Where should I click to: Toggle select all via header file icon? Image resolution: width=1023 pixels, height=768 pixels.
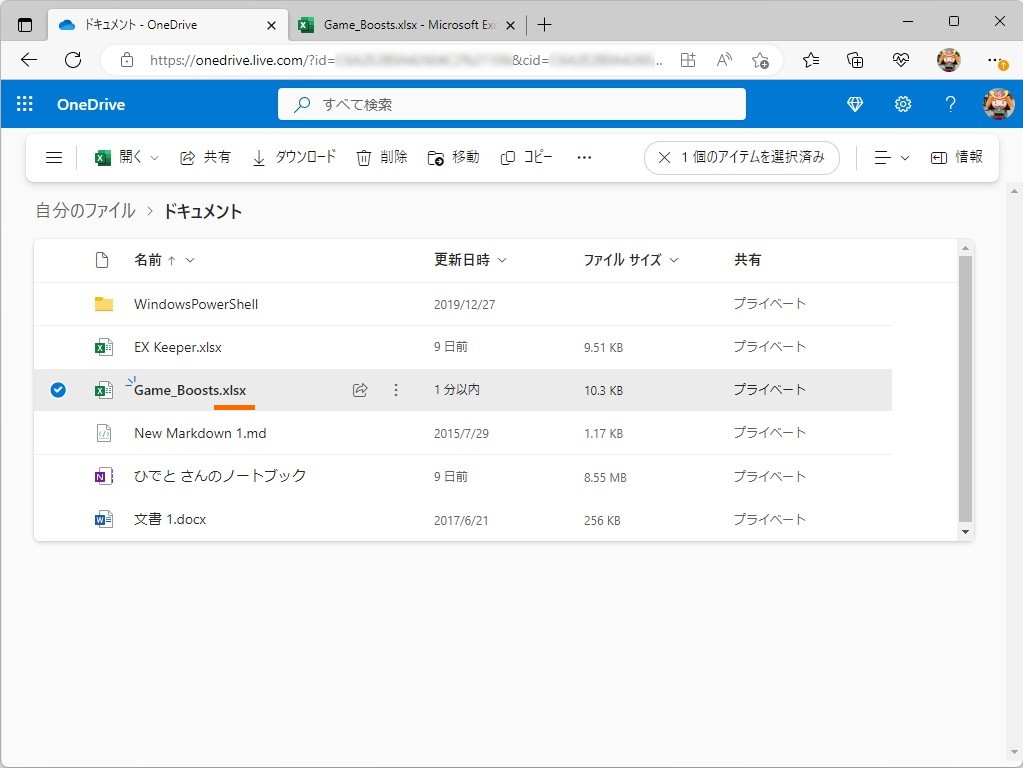pos(103,259)
